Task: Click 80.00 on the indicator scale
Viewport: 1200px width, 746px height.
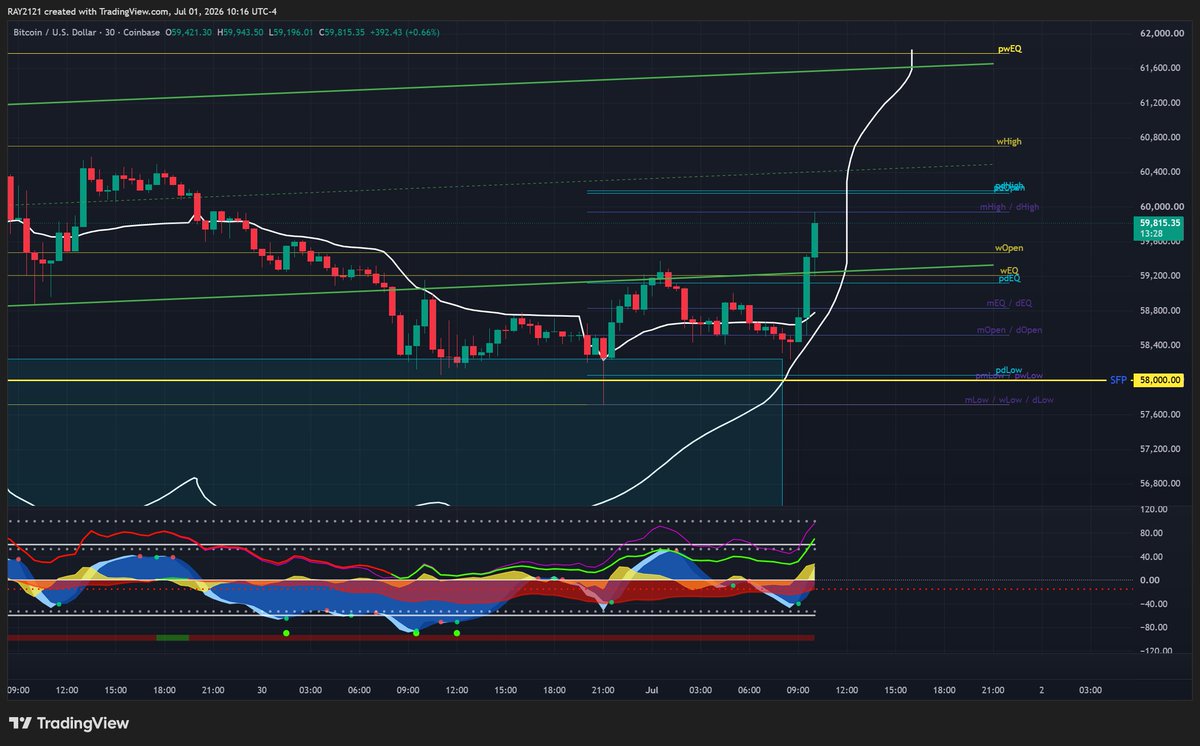Action: (x=1150, y=533)
